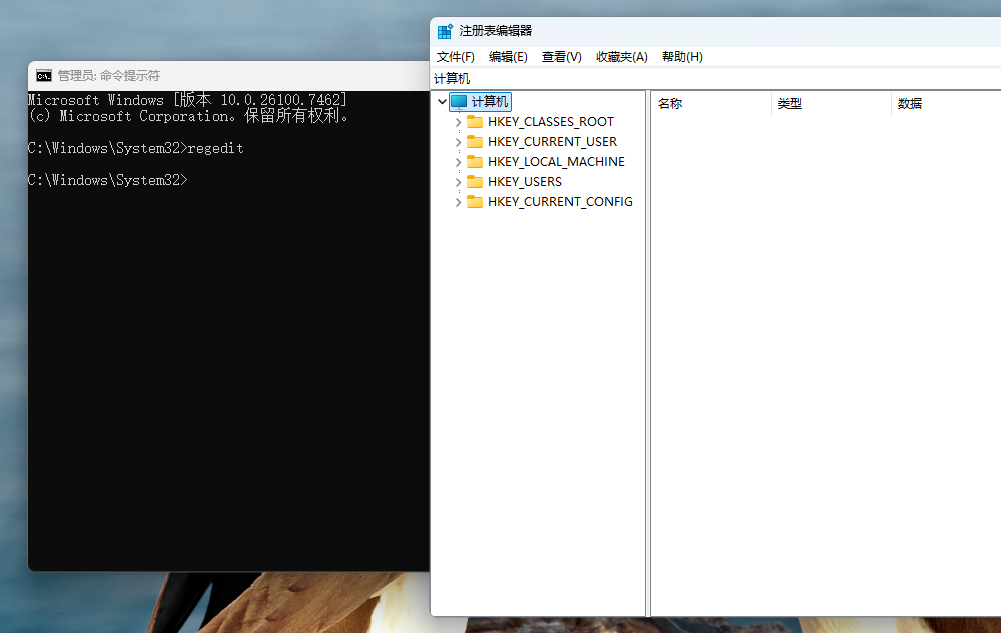The width and height of the screenshot is (1001, 633).
Task: Click the registry address bar showing 计算机
Action: [716, 78]
